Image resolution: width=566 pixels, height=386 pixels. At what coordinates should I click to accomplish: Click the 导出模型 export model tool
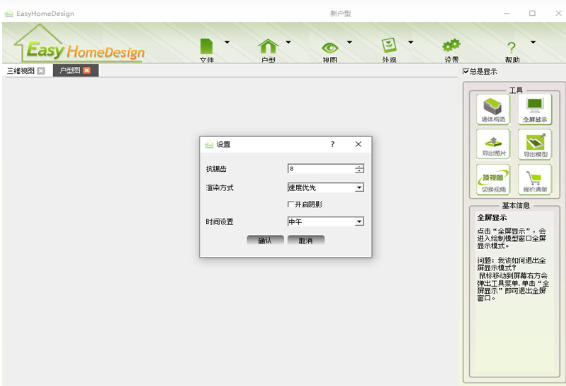[535, 144]
